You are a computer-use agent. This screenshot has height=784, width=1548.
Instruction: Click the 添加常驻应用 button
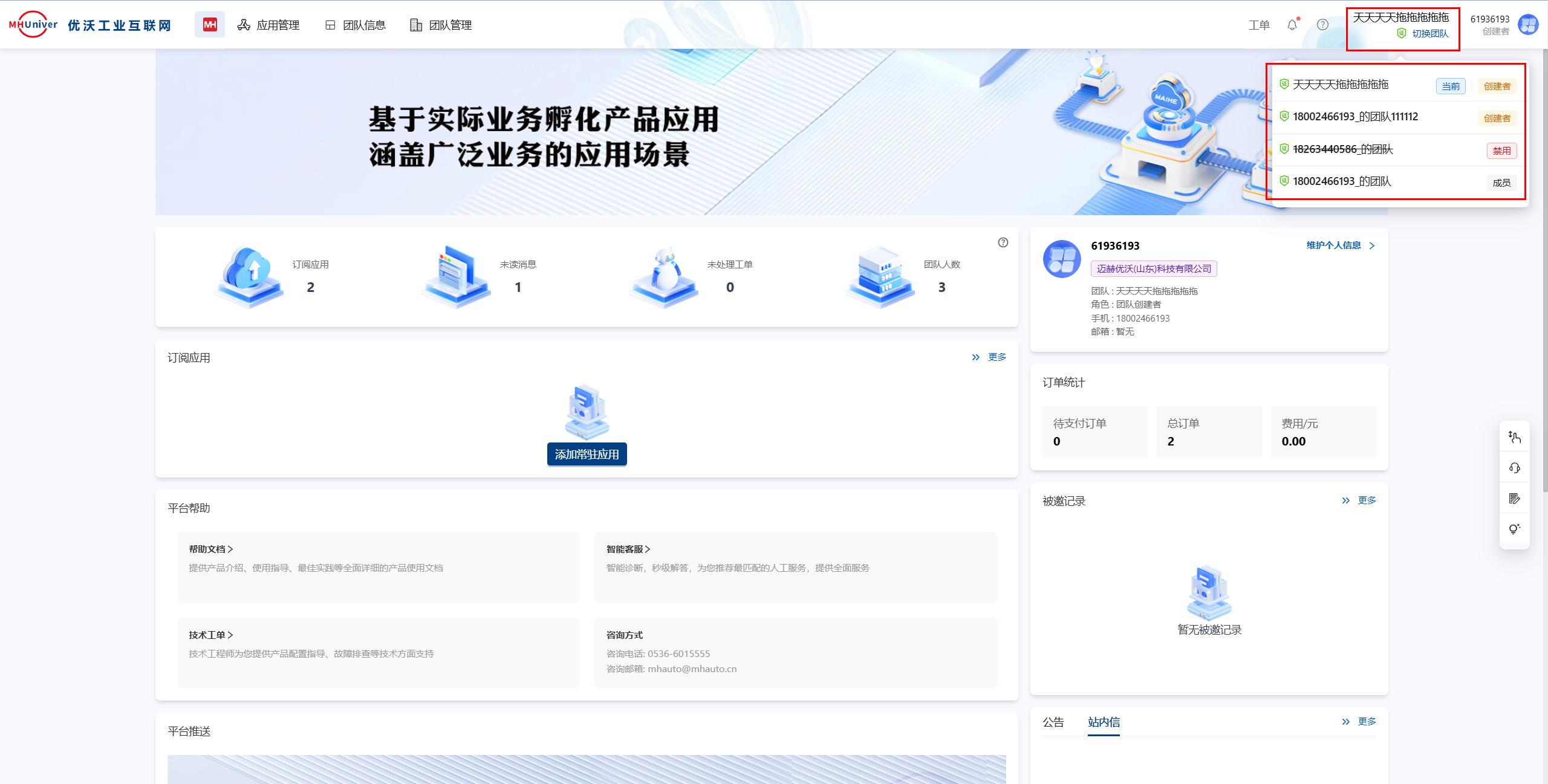[587, 454]
